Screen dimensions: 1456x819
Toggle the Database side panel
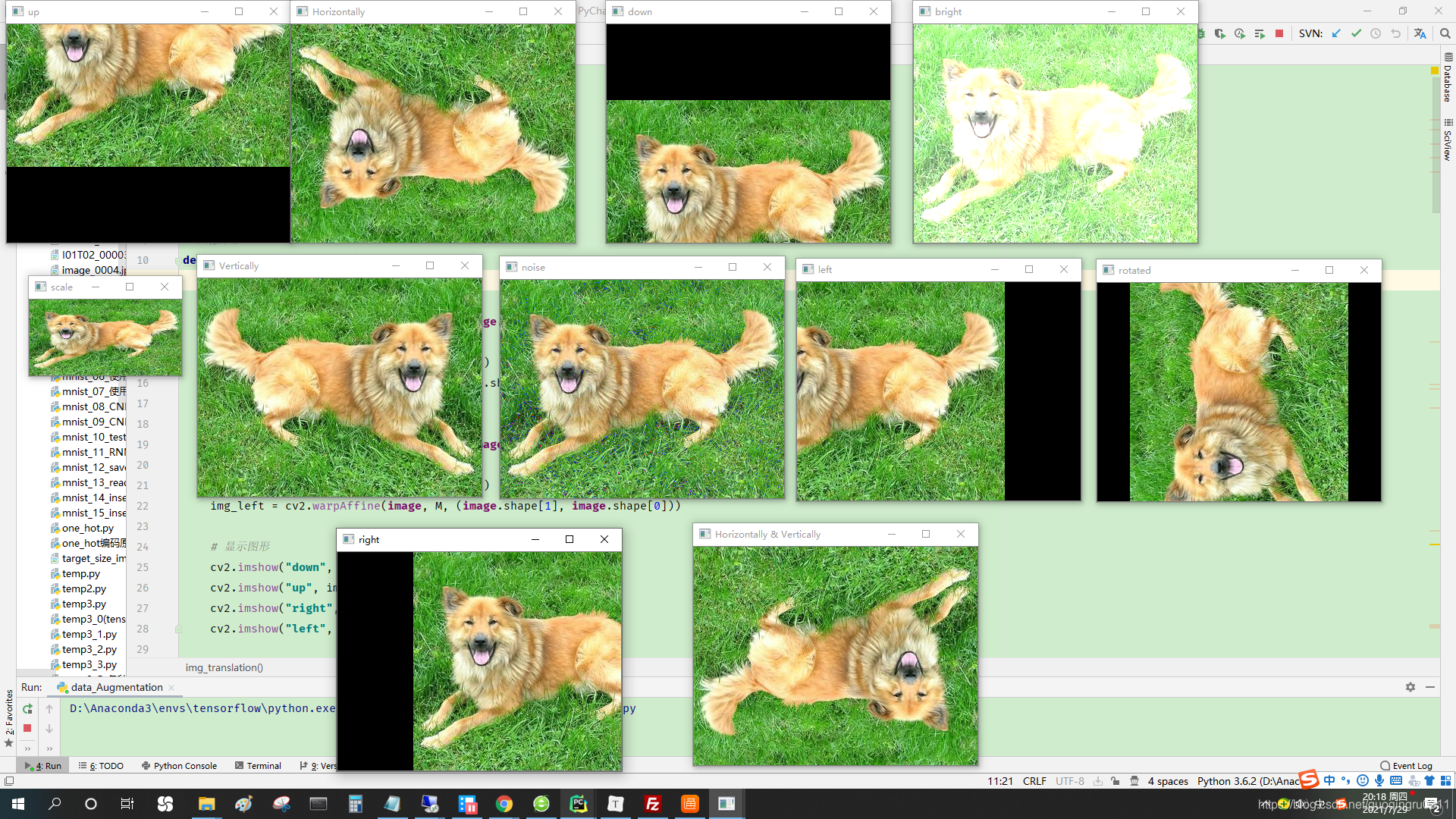pos(1448,77)
